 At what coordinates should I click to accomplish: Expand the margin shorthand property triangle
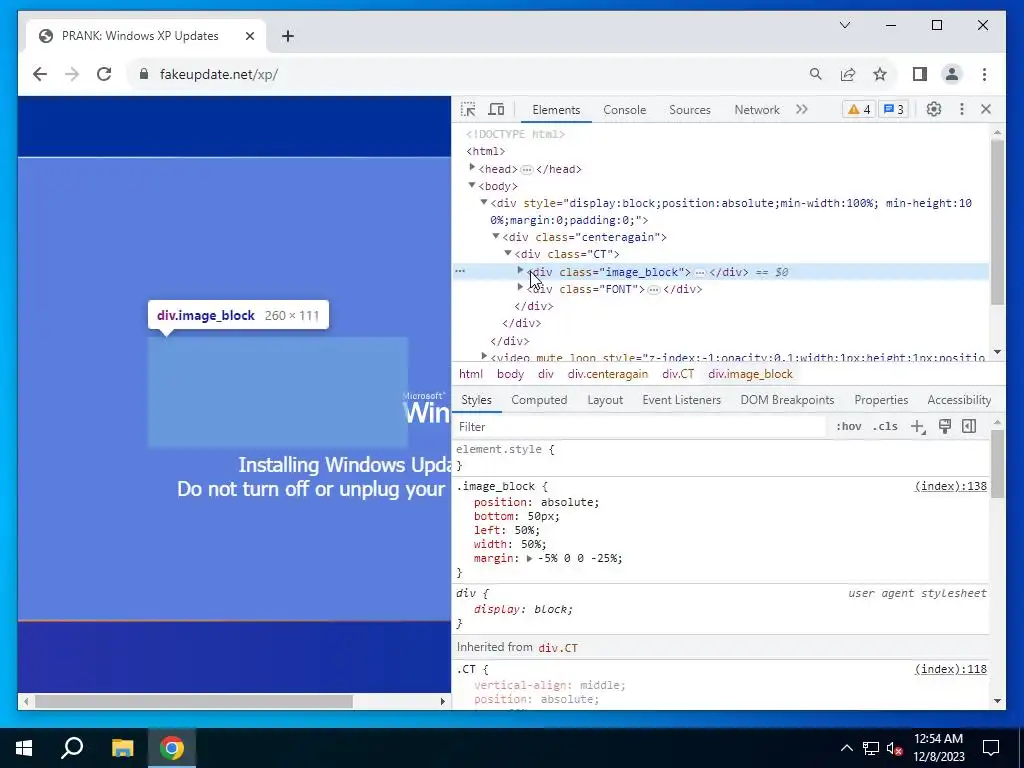pos(530,558)
